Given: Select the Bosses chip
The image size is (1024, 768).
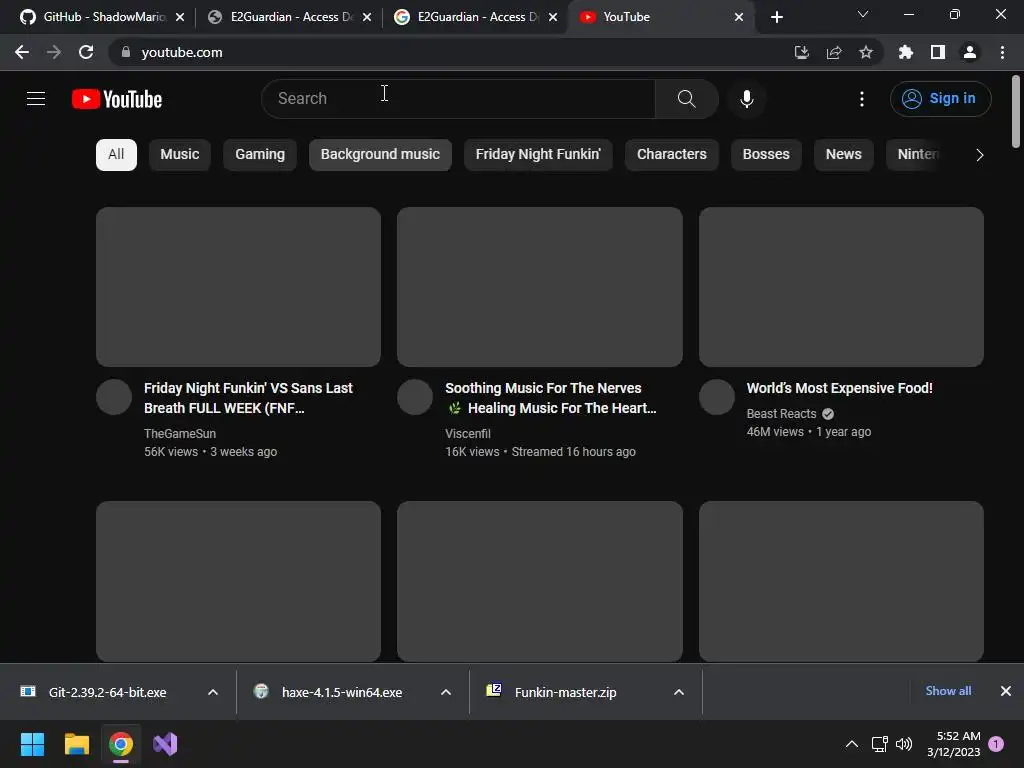Looking at the screenshot, I should click(x=766, y=155).
